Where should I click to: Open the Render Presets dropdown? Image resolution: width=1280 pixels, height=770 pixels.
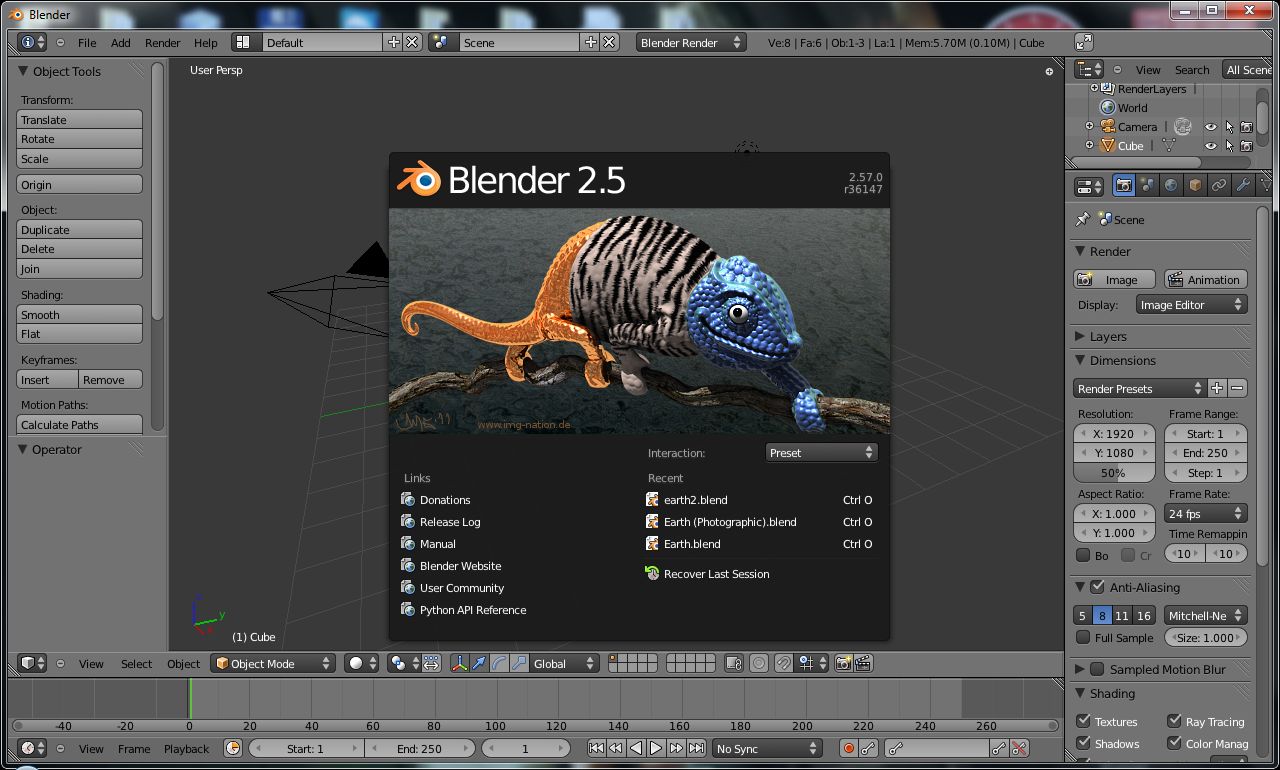[1140, 388]
